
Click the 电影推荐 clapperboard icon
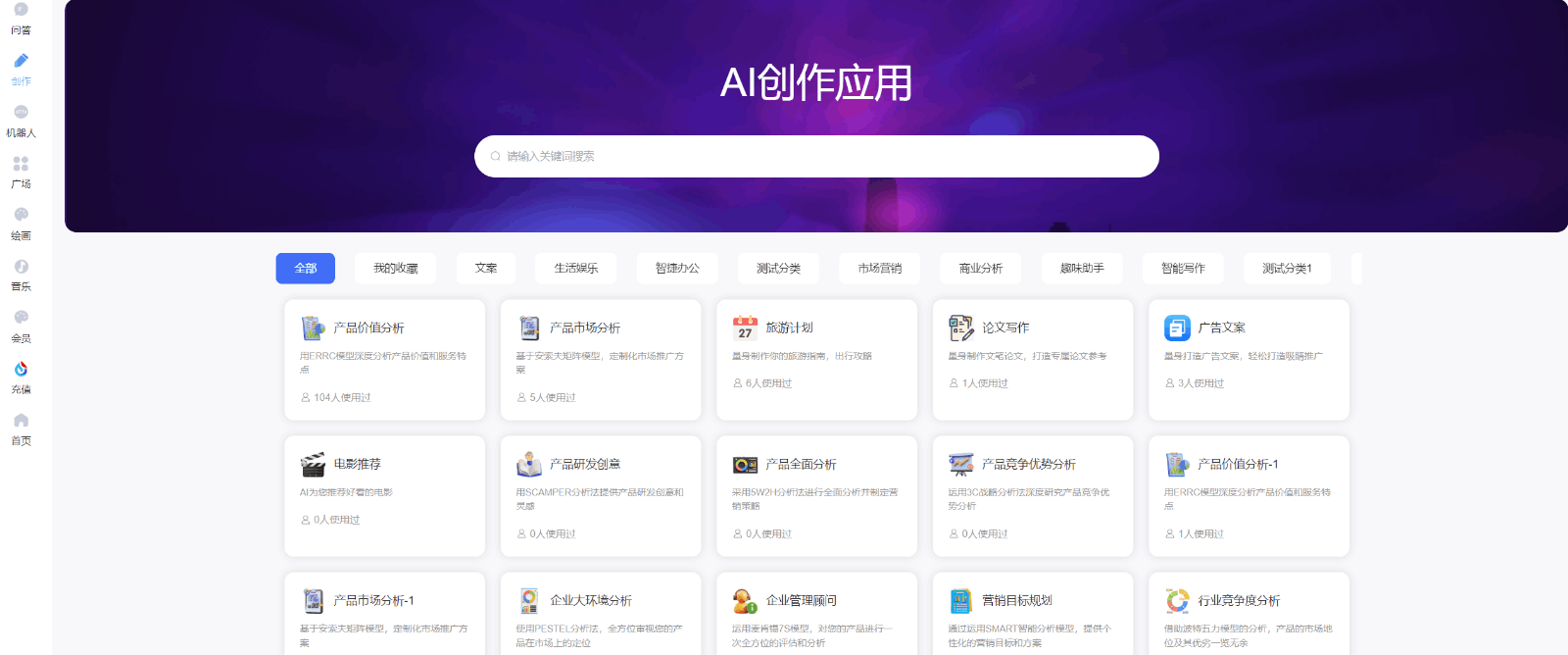tap(313, 464)
